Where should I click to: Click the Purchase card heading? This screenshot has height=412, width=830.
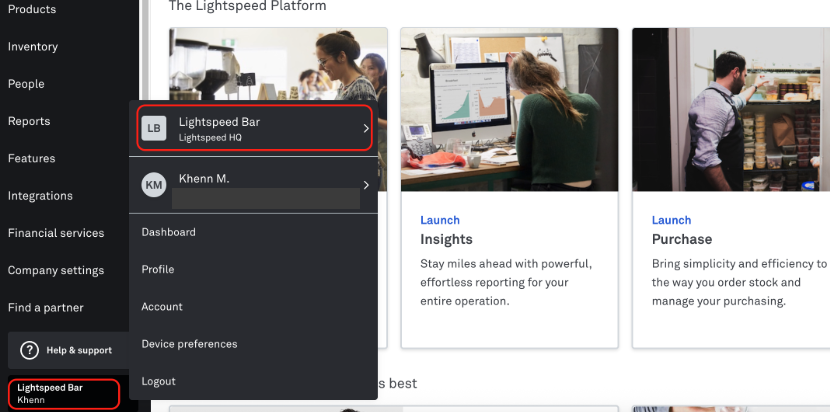682,239
